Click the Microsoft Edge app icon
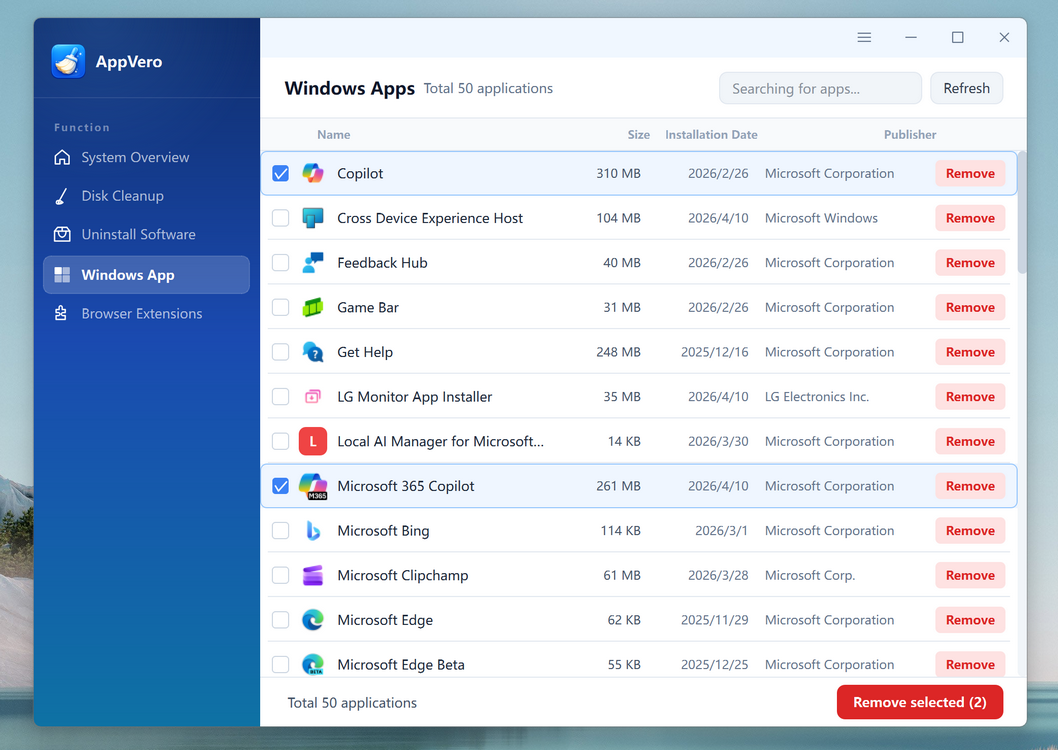Image resolution: width=1058 pixels, height=750 pixels. coord(313,620)
